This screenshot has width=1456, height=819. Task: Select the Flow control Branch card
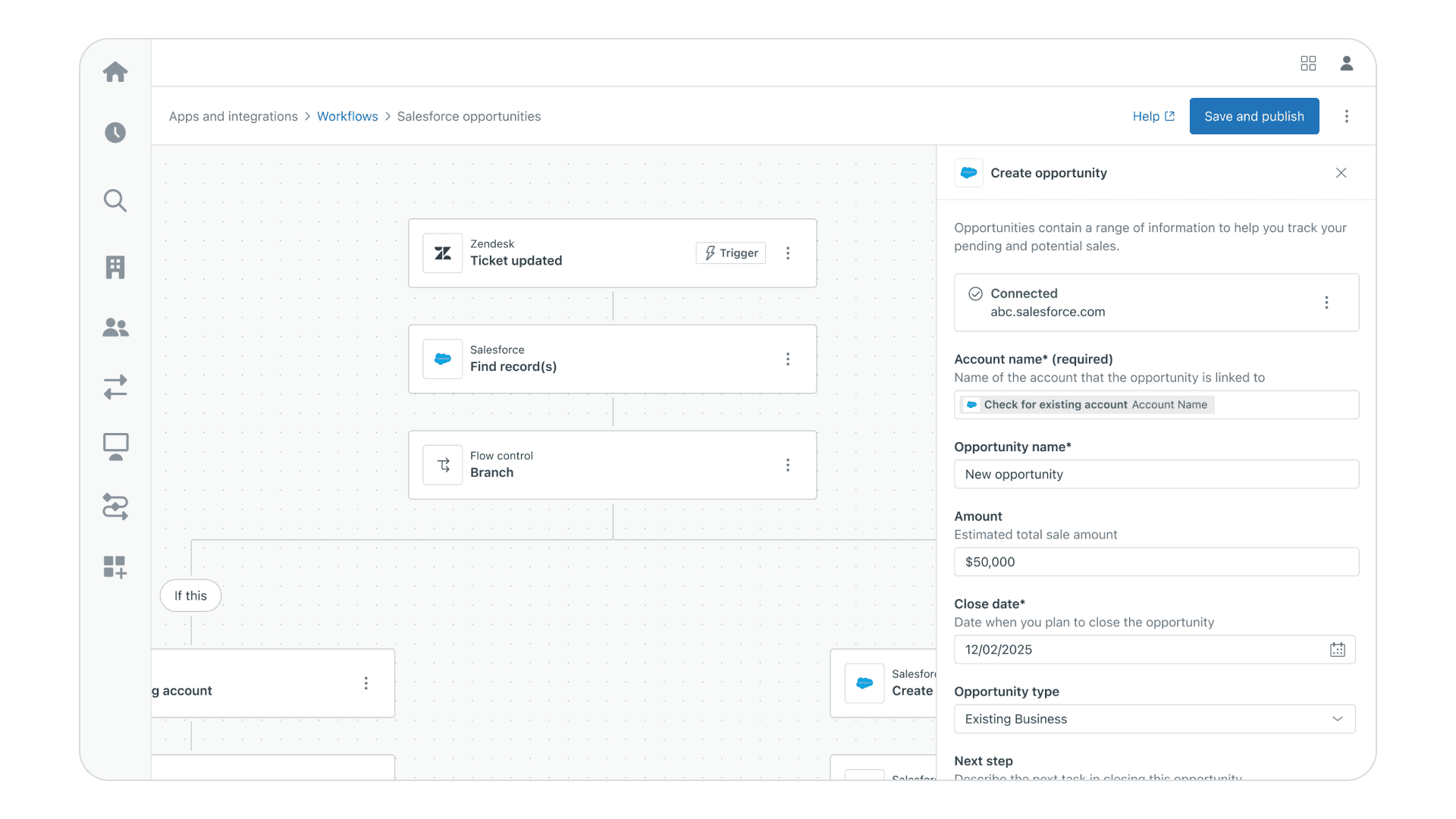[x=612, y=465]
